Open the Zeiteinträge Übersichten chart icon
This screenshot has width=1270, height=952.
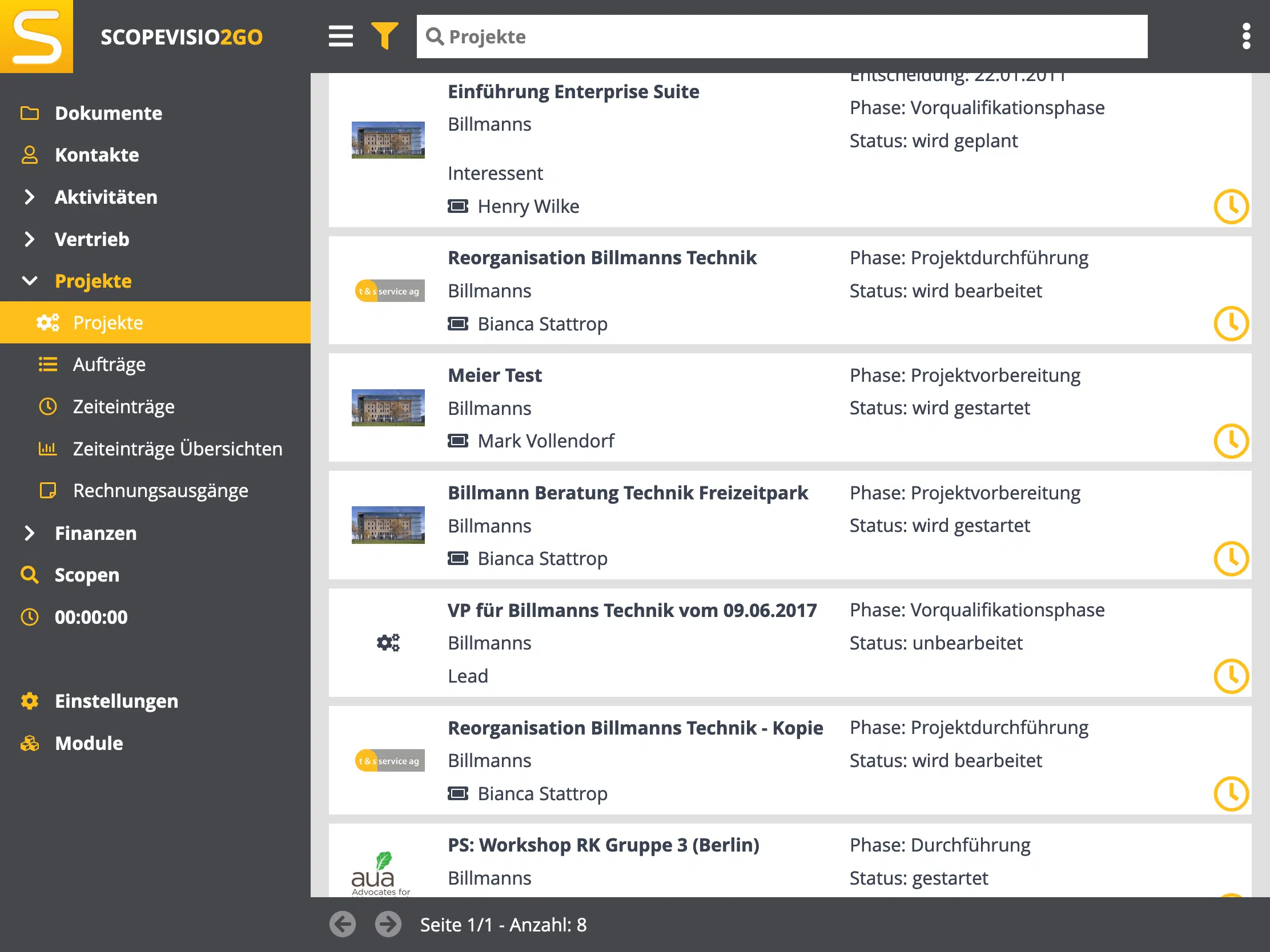[49, 449]
